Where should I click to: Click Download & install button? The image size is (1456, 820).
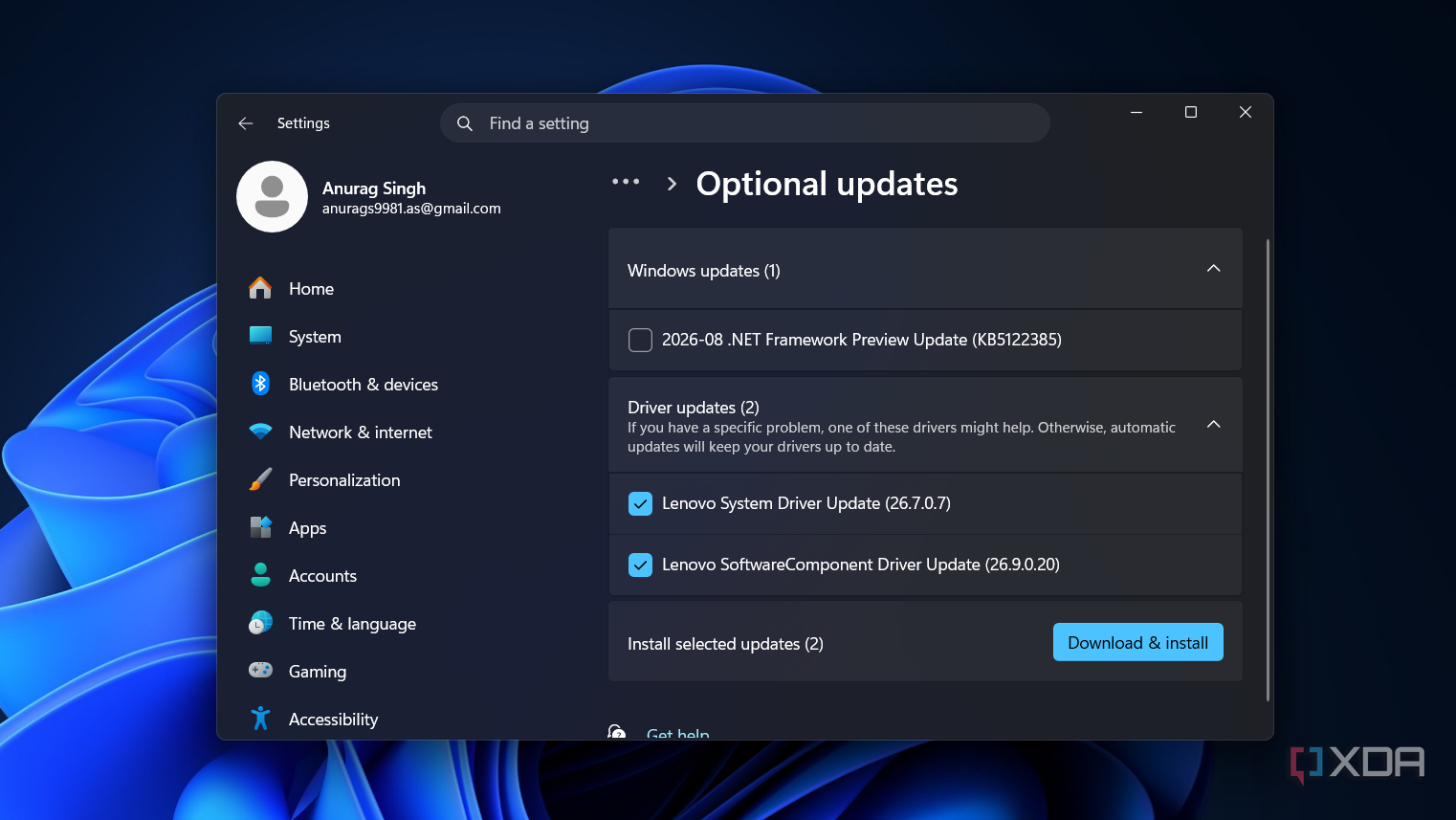pos(1137,642)
